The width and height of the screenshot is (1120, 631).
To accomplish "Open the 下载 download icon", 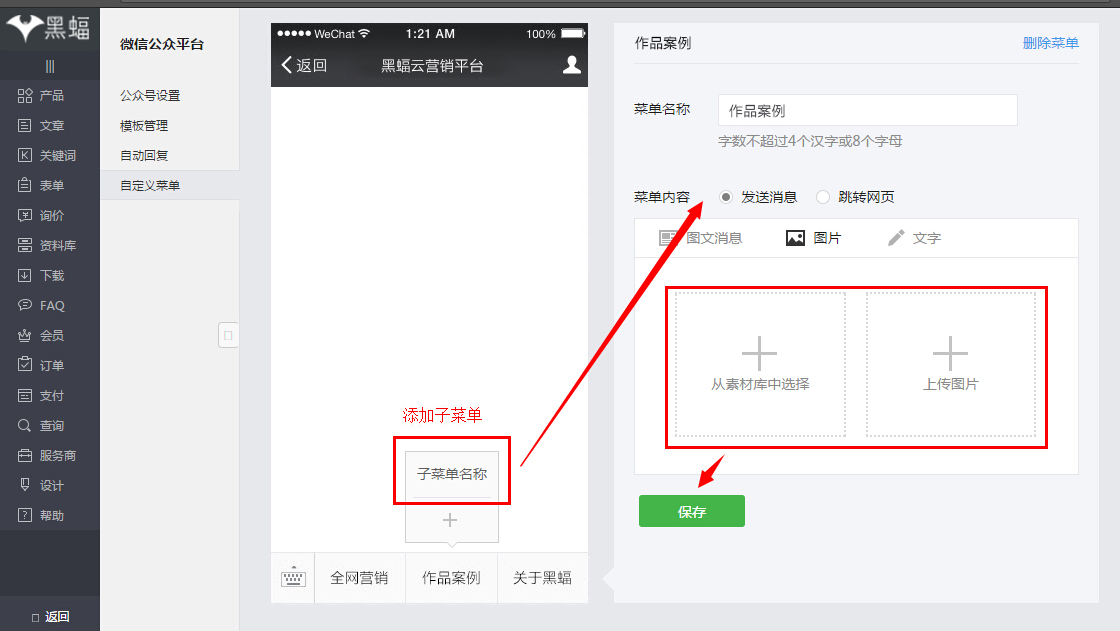I will (x=26, y=276).
